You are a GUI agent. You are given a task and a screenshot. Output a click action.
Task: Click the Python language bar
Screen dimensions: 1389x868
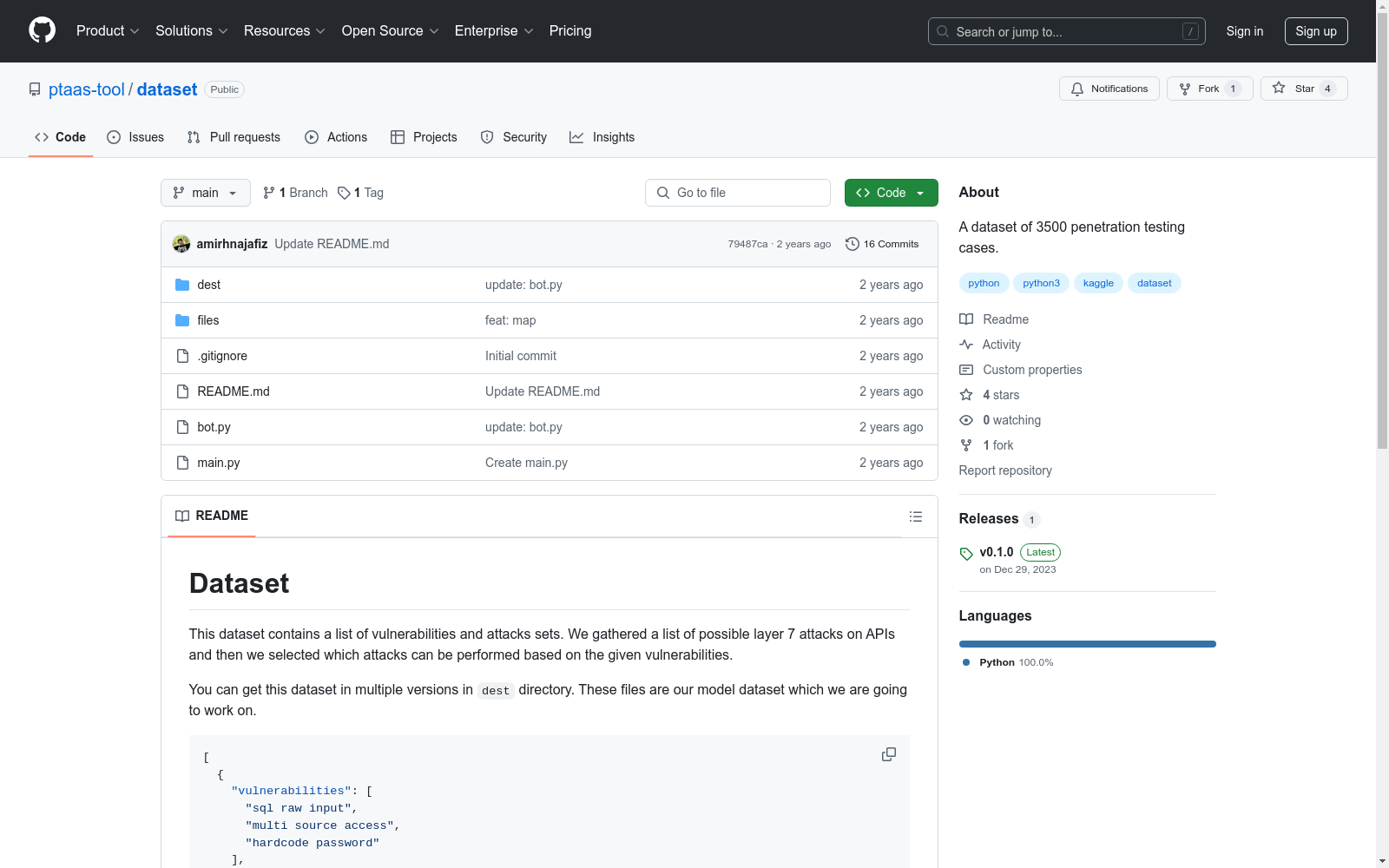pyautogui.click(x=1087, y=644)
